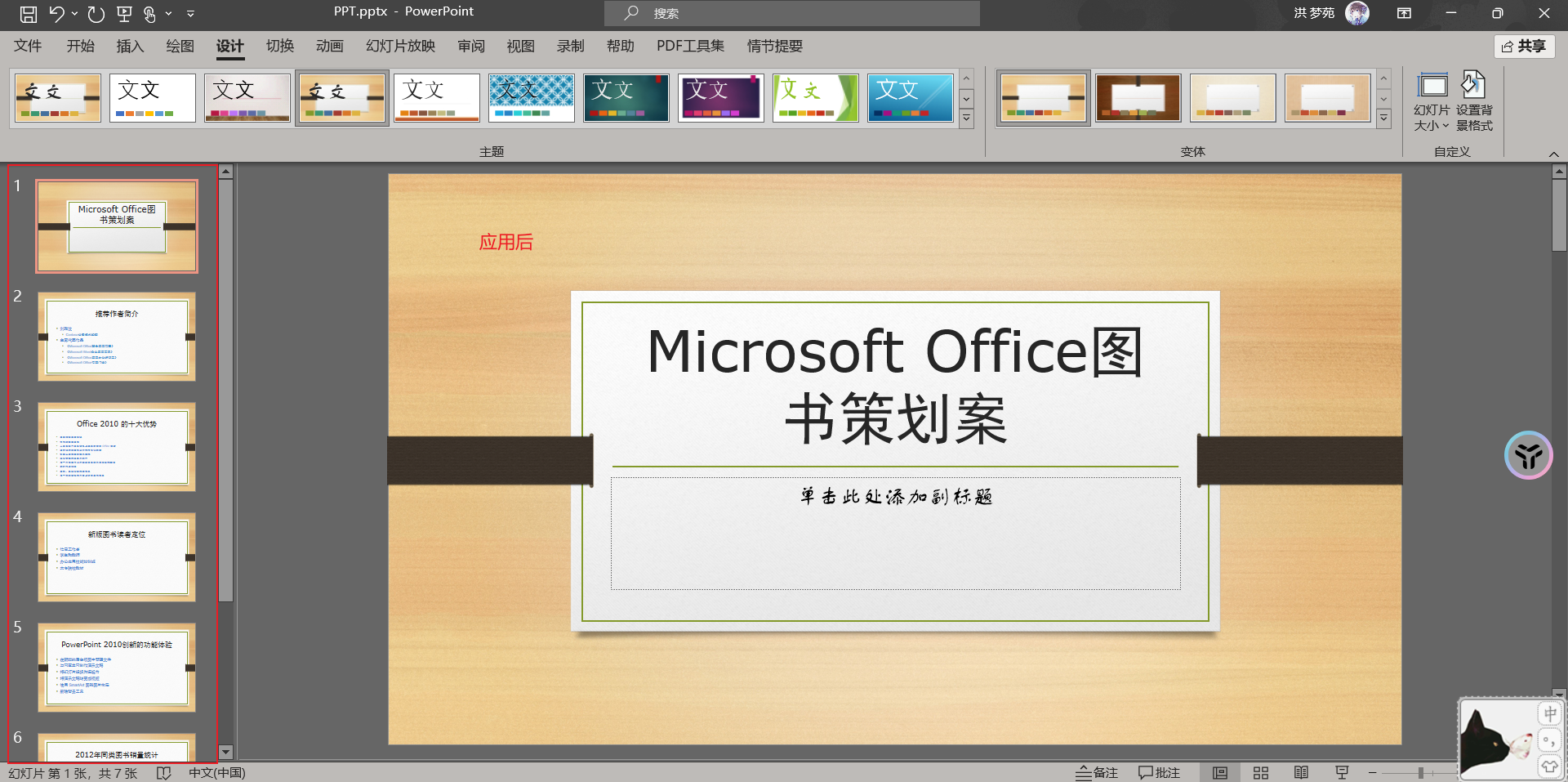Apply the bright blue theme
Image resolution: width=1568 pixels, height=782 pixels.
pyautogui.click(x=911, y=98)
